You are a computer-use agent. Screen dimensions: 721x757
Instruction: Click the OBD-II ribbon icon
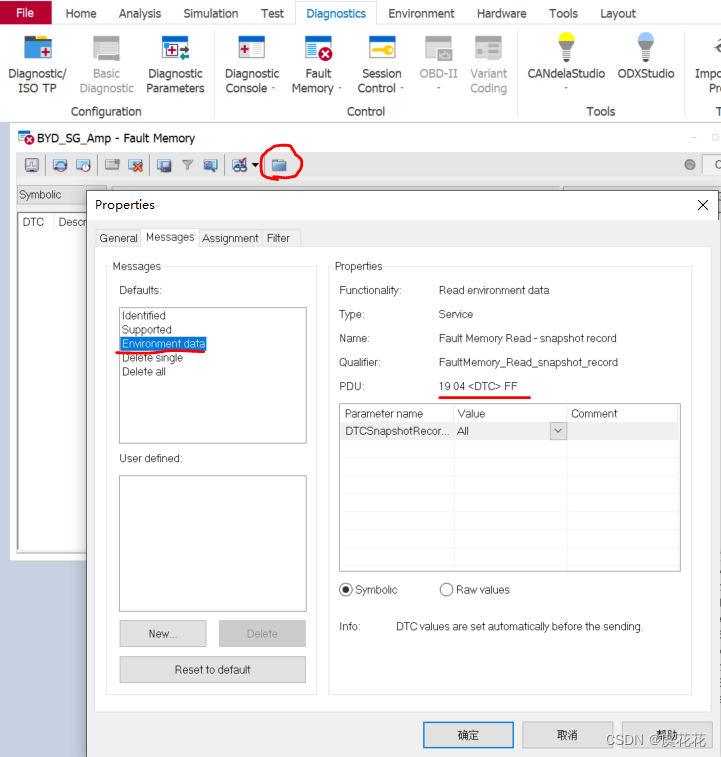pos(438,49)
